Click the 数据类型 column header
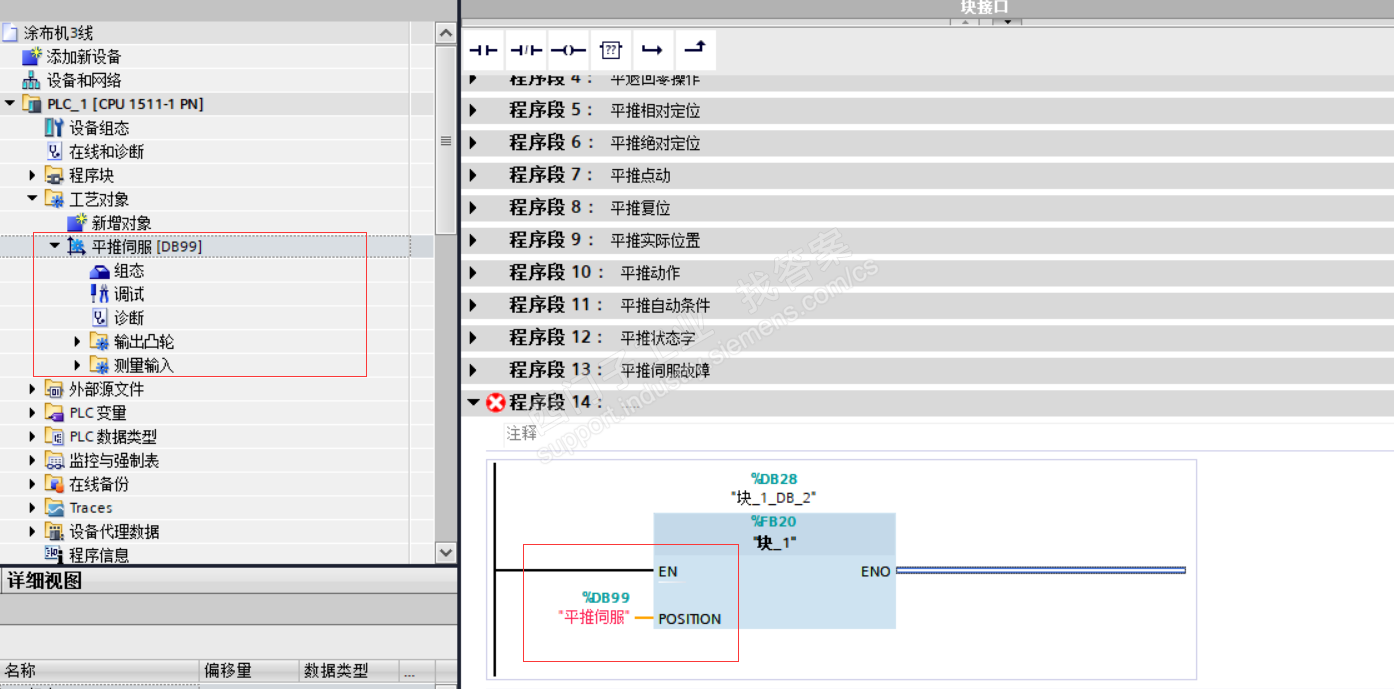Viewport: 1394px width, 689px height. 350,671
